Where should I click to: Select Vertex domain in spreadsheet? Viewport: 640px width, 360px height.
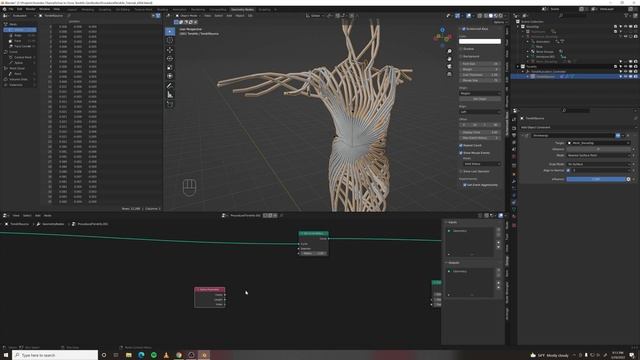click(20, 30)
